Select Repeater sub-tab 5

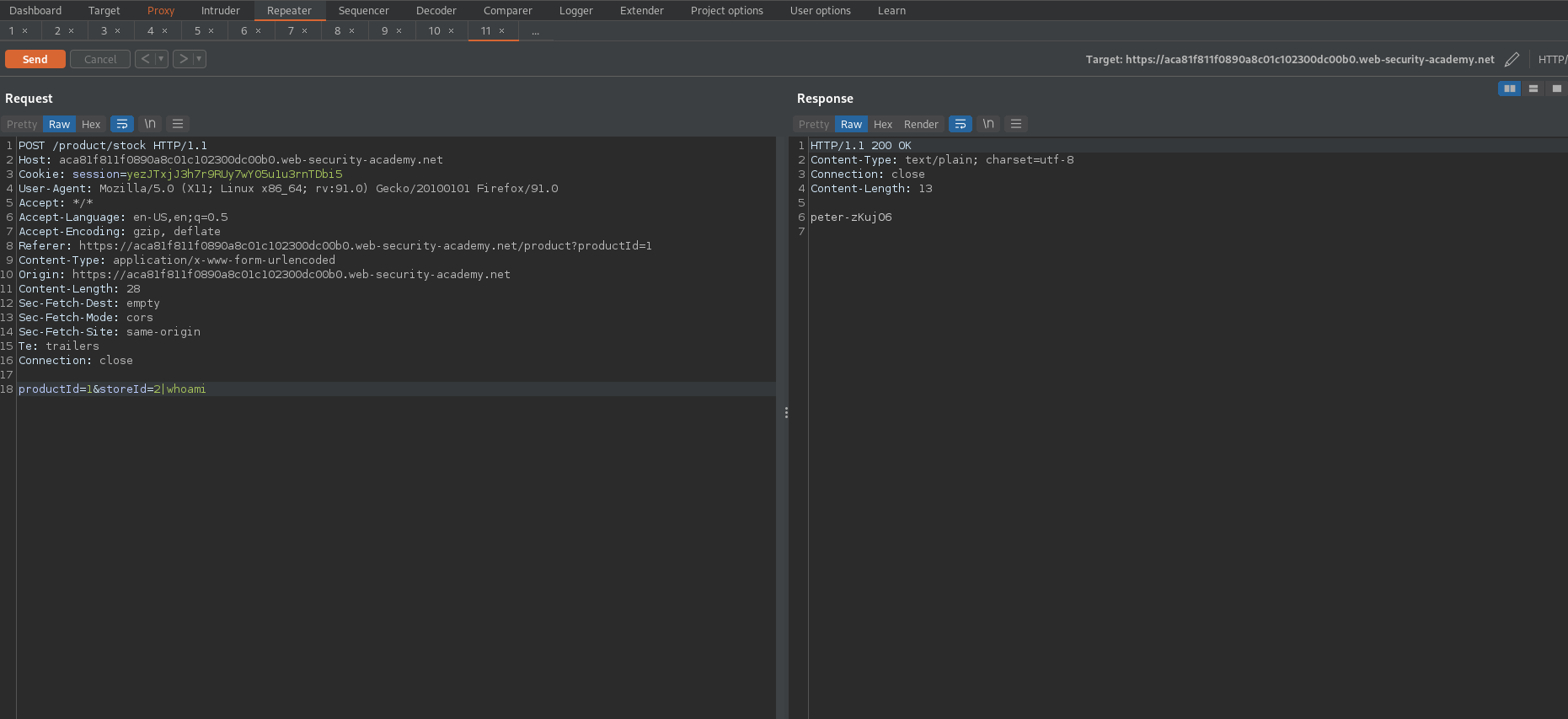coord(198,31)
